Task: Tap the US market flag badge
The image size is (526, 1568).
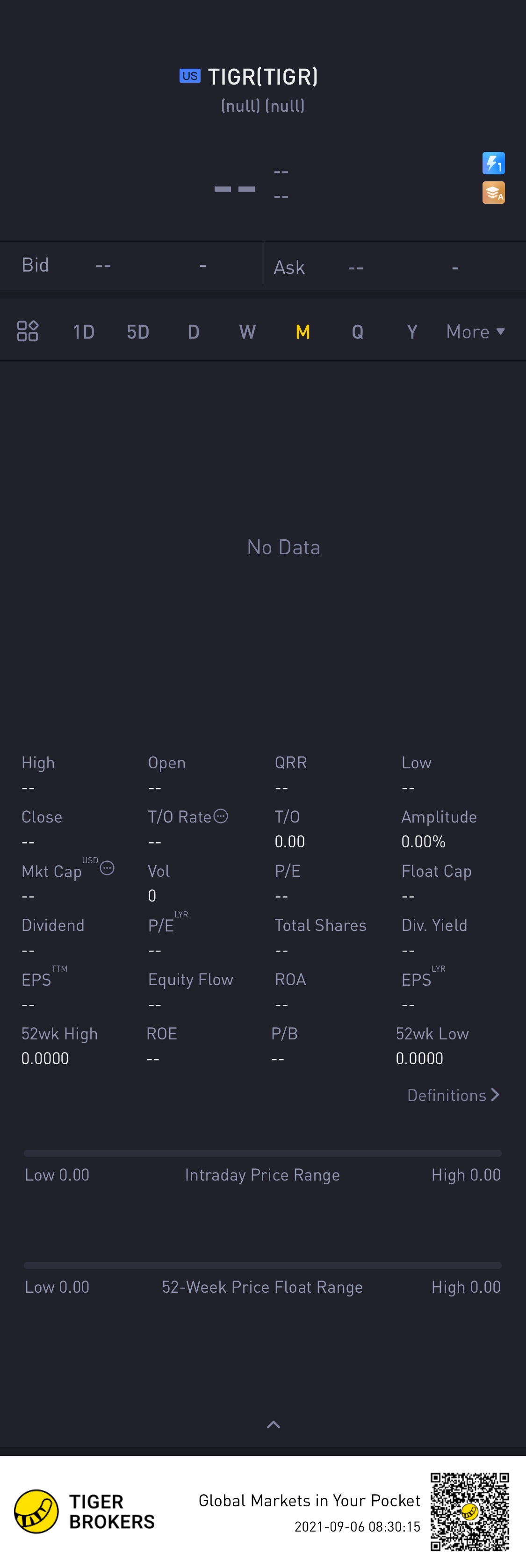Action: (189, 76)
